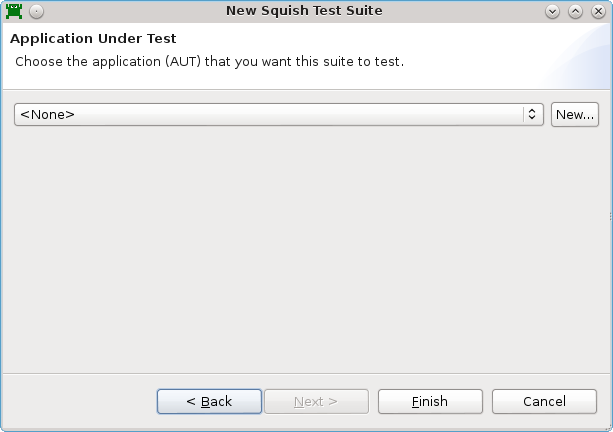Click the green Squish frog window icon
613x432 pixels.
point(14,12)
